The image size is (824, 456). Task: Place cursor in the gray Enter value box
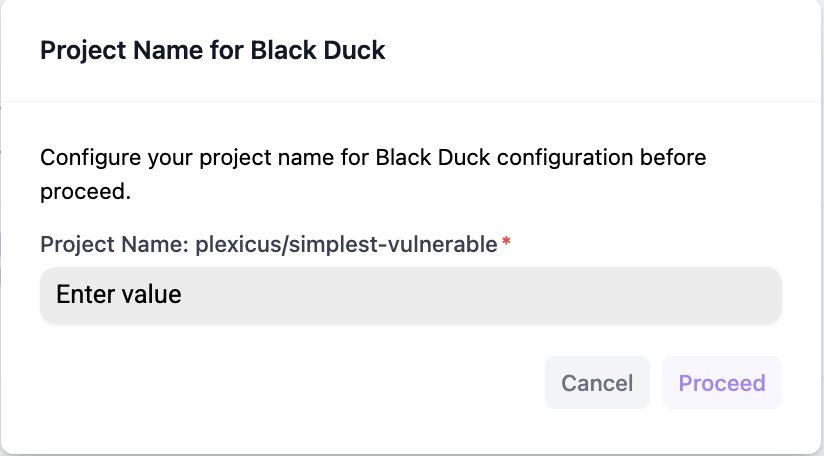410,295
